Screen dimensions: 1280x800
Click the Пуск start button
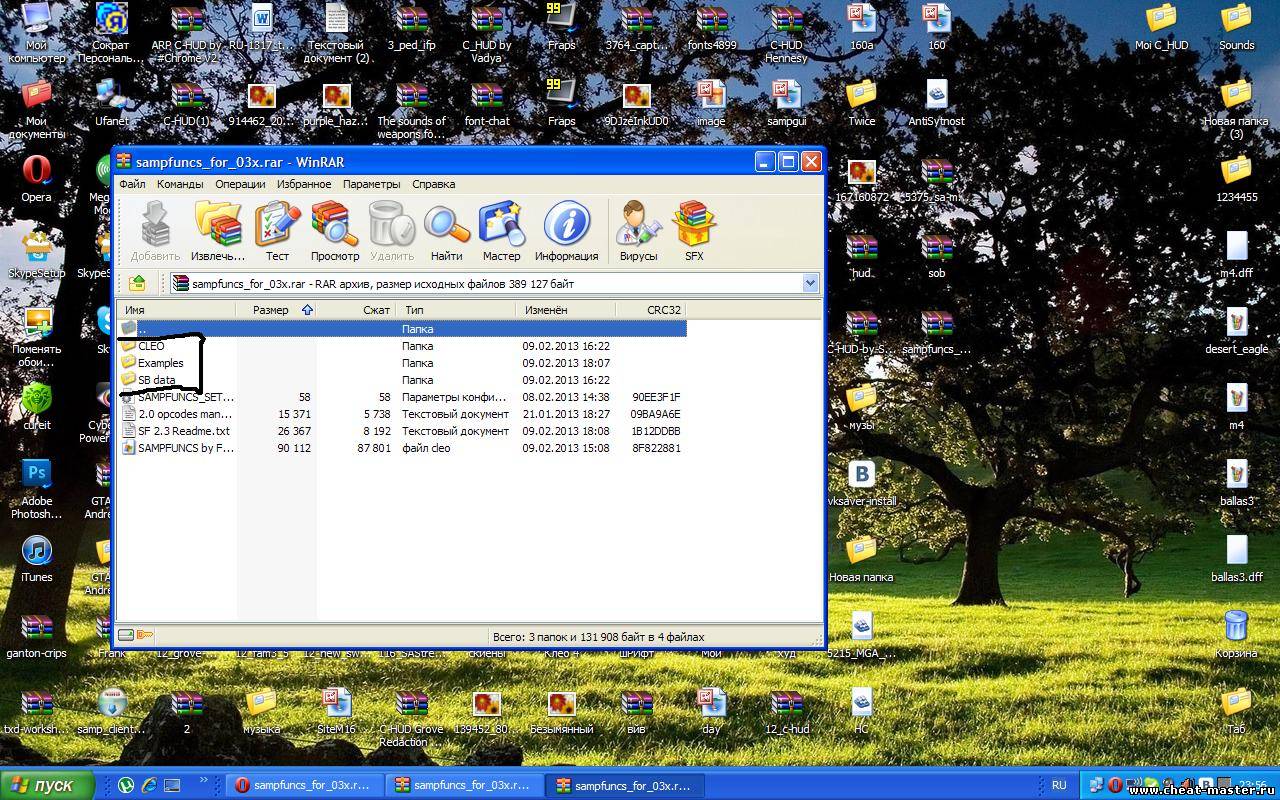pyautogui.click(x=47, y=785)
